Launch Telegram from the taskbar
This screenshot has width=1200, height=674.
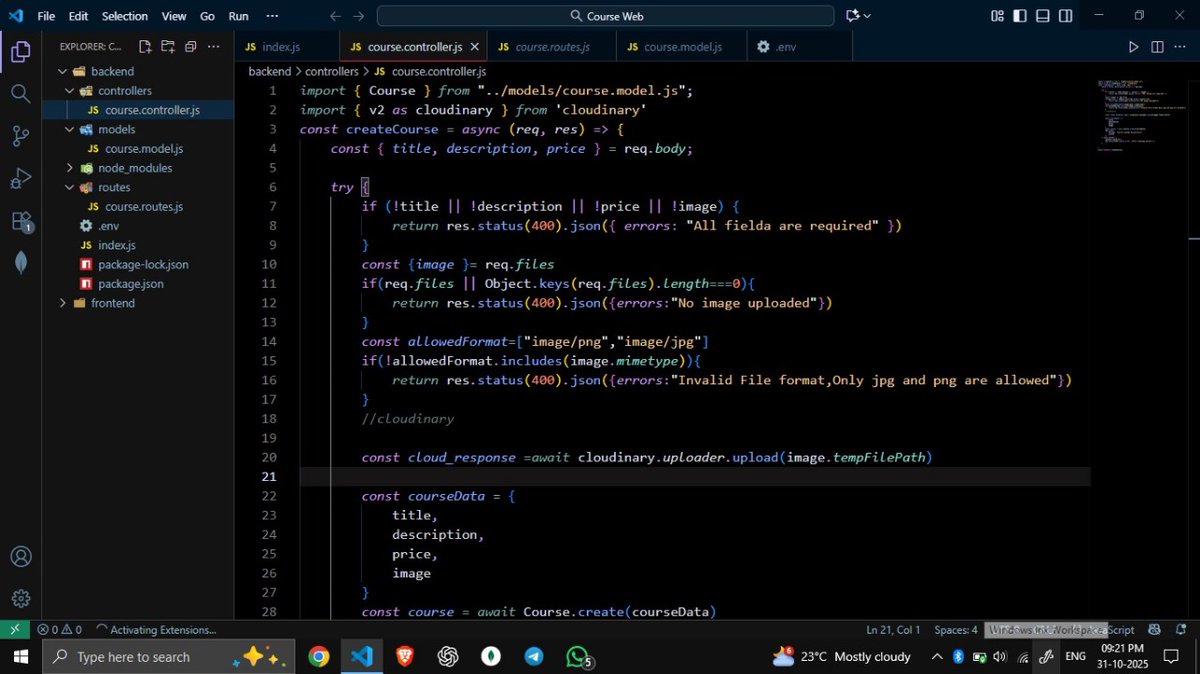(535, 656)
